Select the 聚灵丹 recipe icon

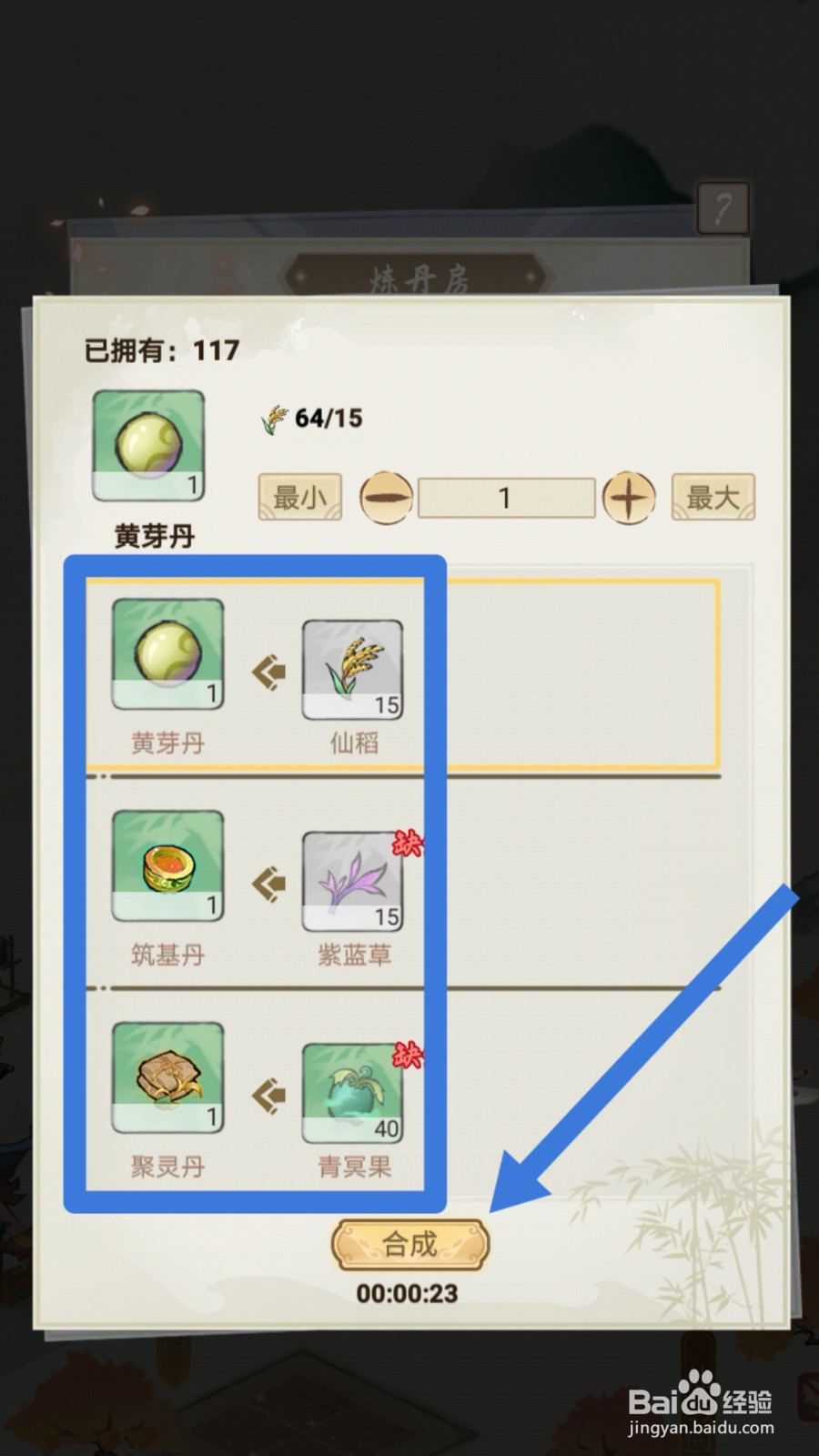coord(167,1077)
